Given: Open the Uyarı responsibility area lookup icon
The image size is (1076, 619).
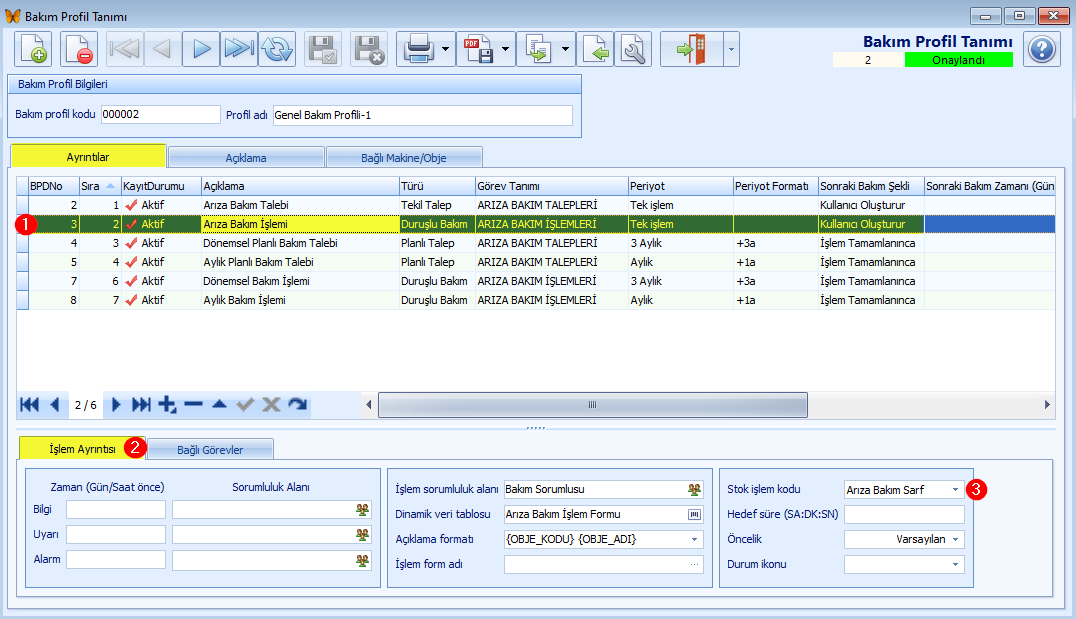Looking at the screenshot, I should [x=362, y=535].
